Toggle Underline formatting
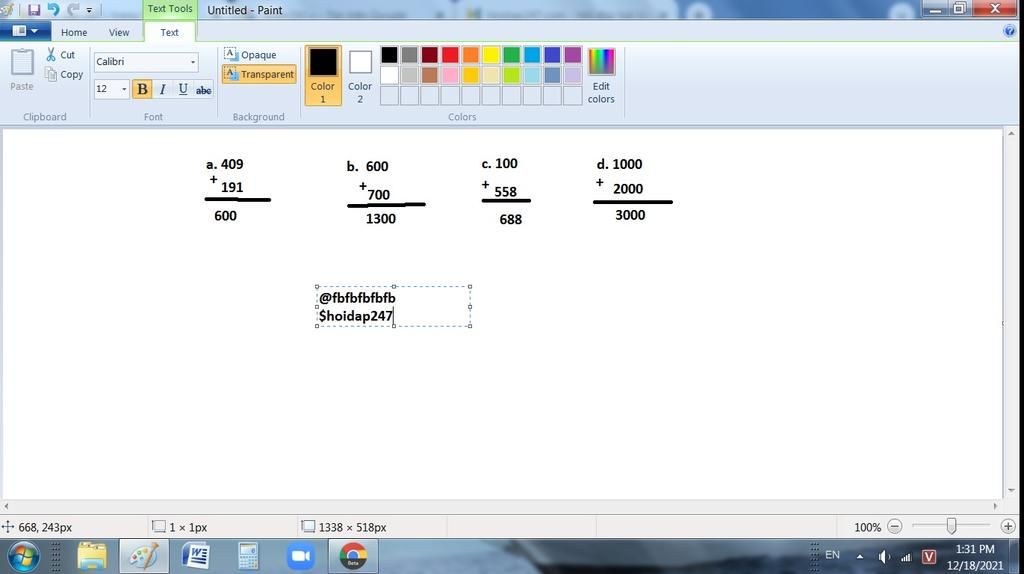This screenshot has height=574, width=1024. point(183,89)
